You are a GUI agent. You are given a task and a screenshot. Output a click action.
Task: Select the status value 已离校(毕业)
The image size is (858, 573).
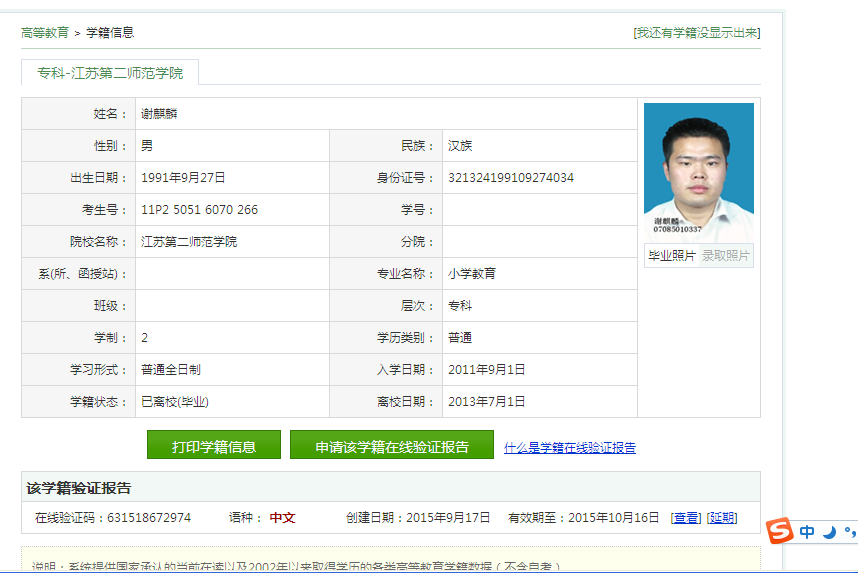pyautogui.click(x=175, y=402)
